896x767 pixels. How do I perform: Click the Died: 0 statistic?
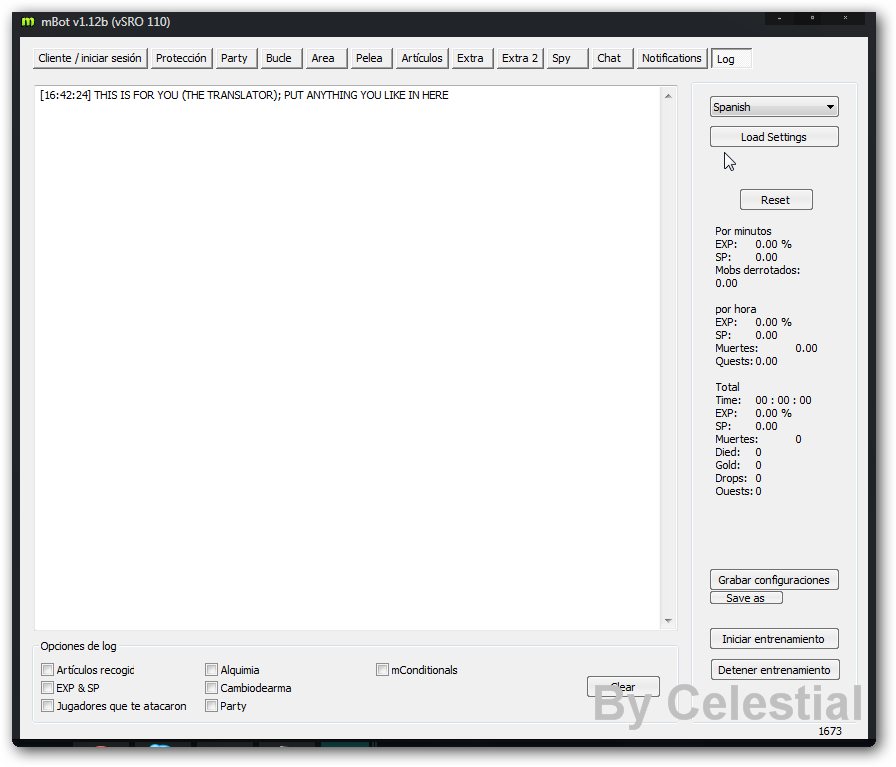738,452
